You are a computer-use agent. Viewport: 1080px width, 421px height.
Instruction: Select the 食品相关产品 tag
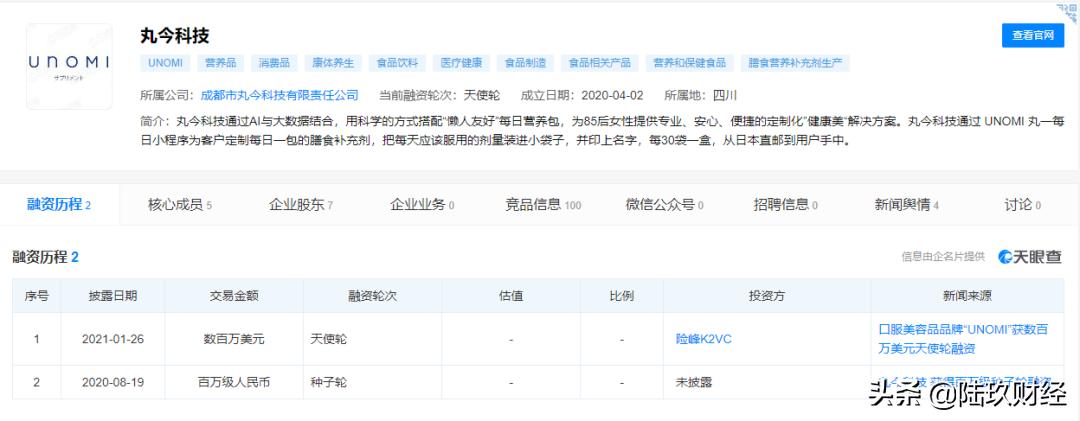599,63
